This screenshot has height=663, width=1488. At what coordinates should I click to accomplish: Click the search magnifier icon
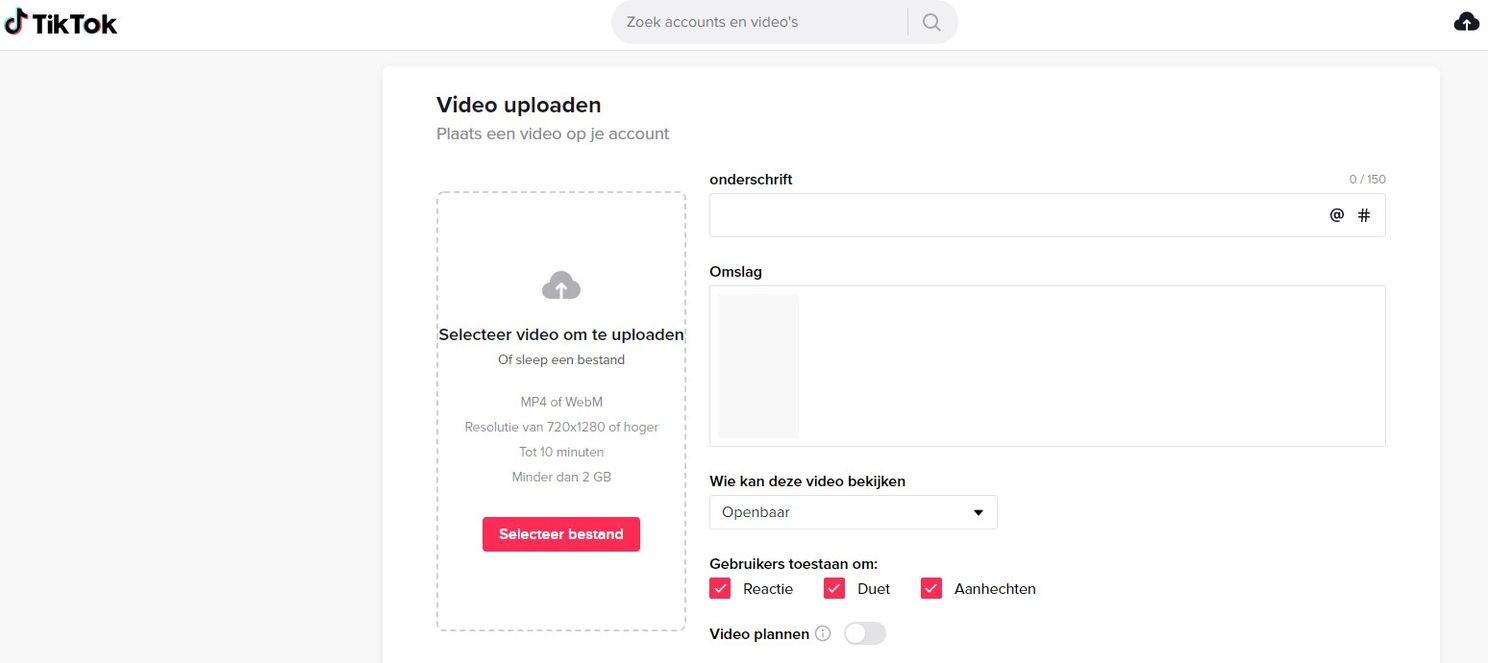[x=932, y=22]
